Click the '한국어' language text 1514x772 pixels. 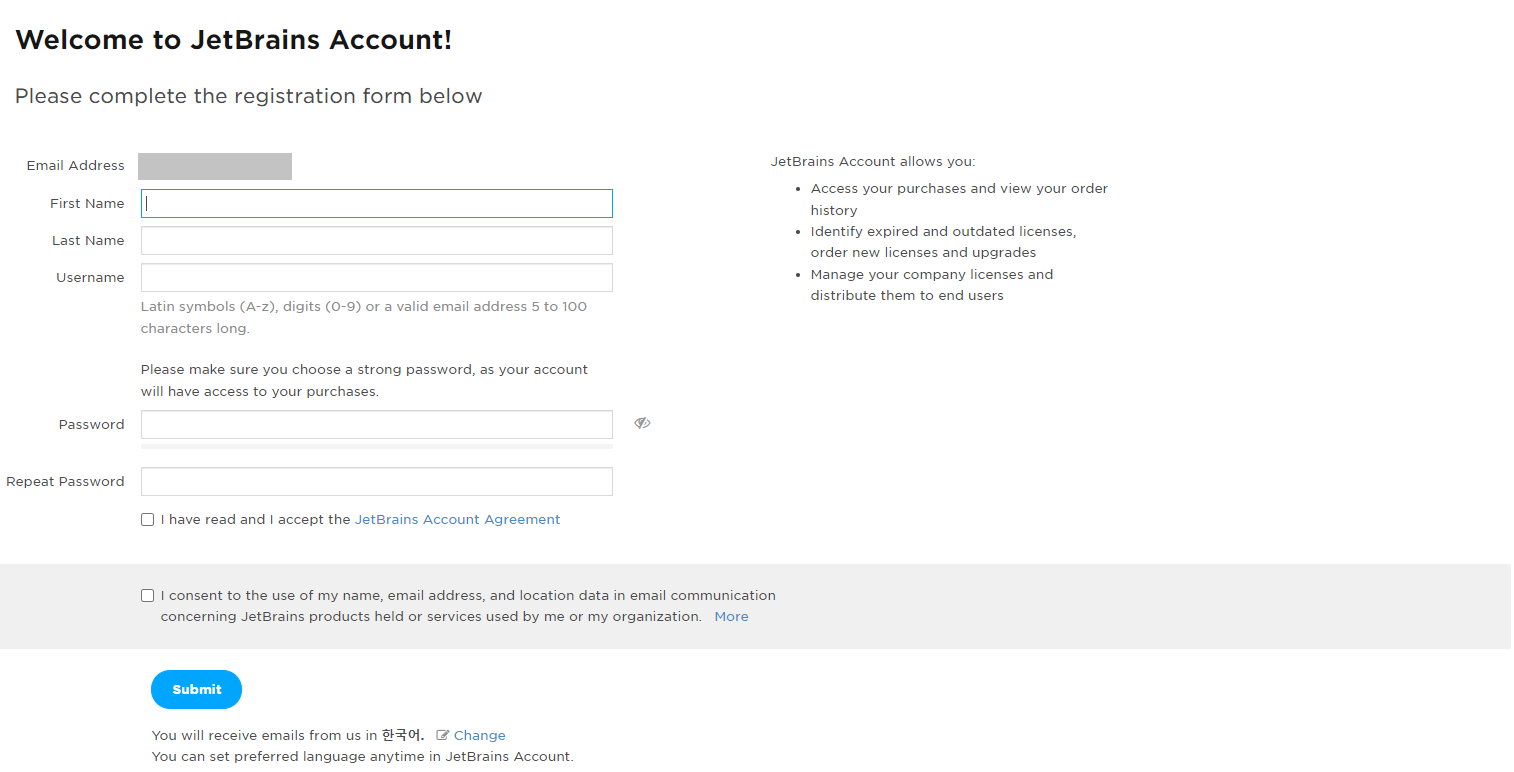[402, 735]
